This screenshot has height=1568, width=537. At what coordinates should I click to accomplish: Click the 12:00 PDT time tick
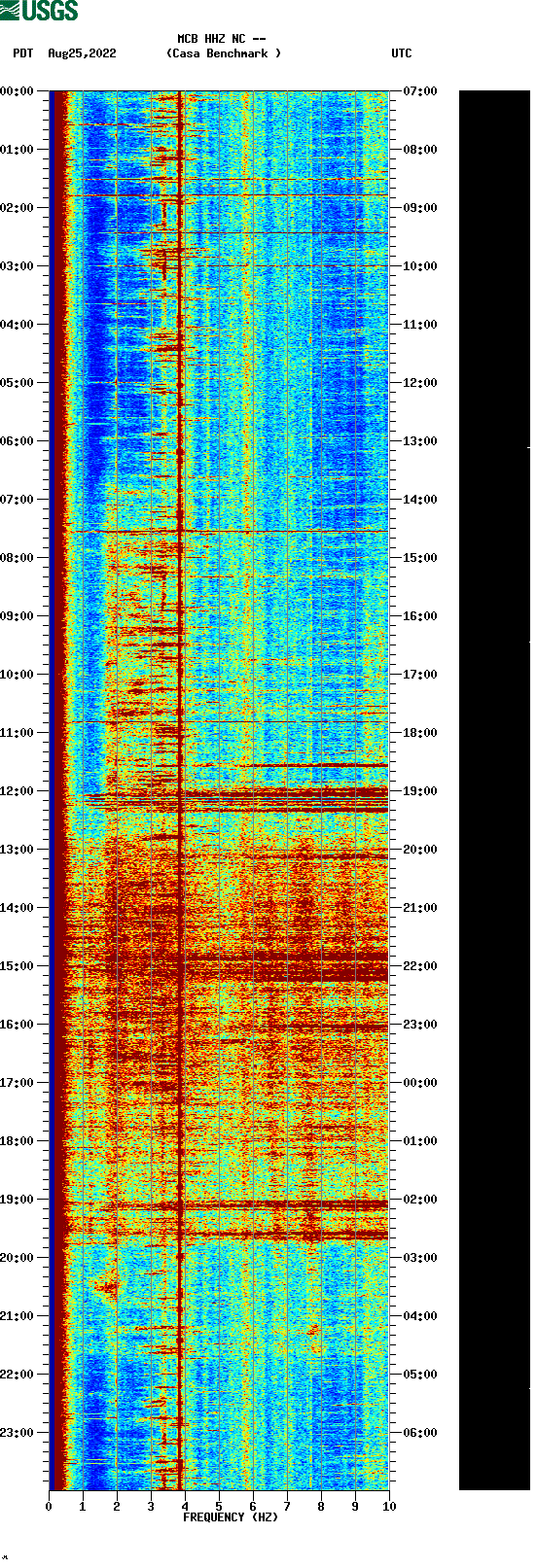[18, 791]
